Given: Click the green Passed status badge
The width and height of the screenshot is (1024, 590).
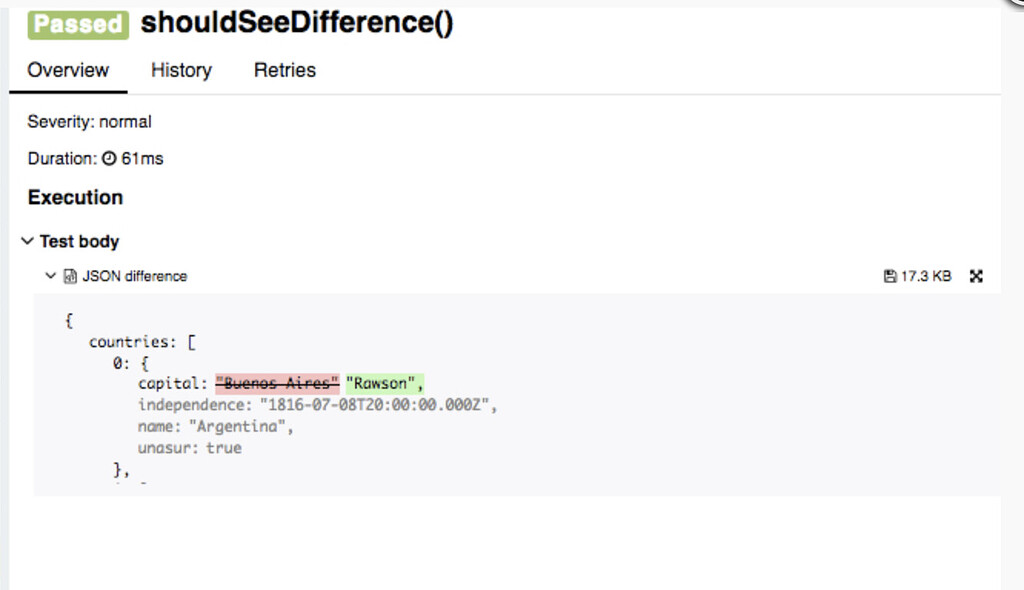Looking at the screenshot, I should [78, 24].
